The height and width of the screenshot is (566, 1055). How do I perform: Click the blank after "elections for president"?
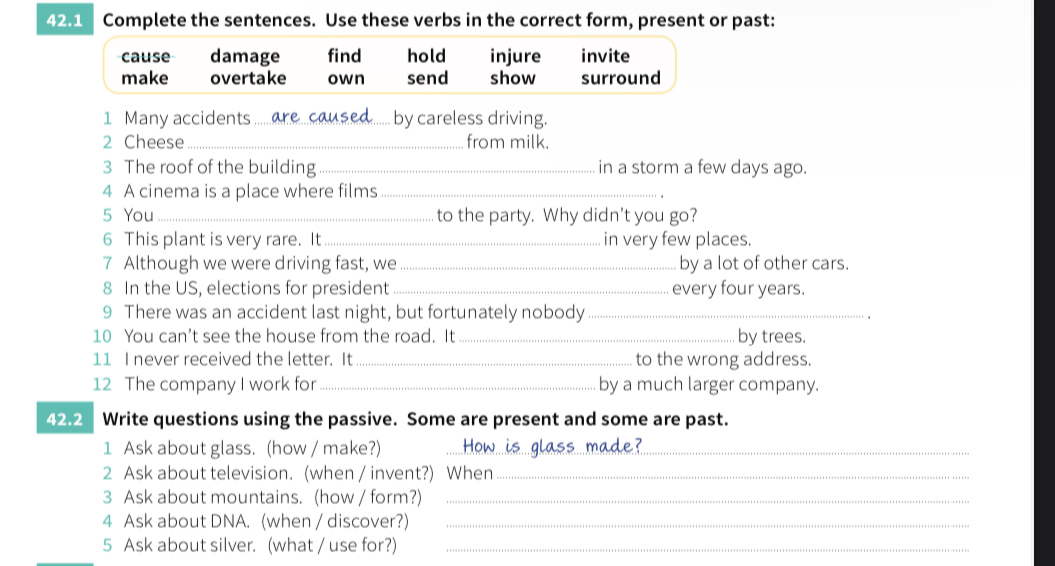531,289
